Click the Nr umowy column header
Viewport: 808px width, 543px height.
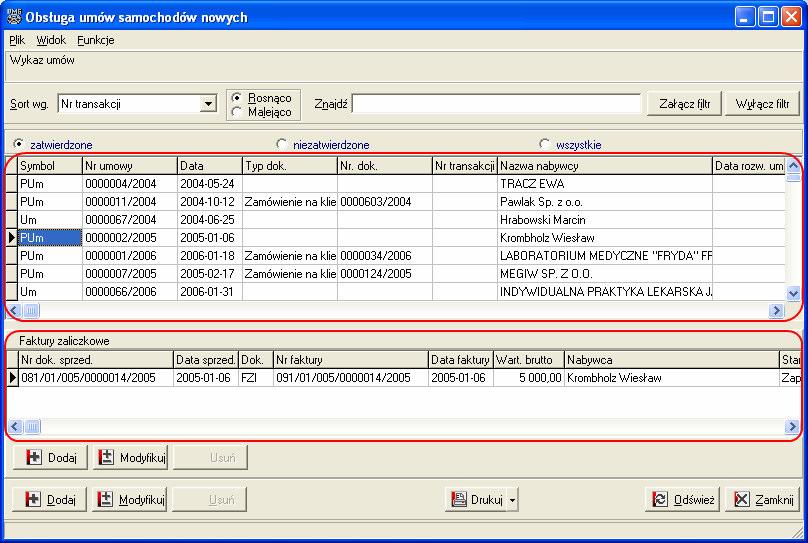point(130,166)
